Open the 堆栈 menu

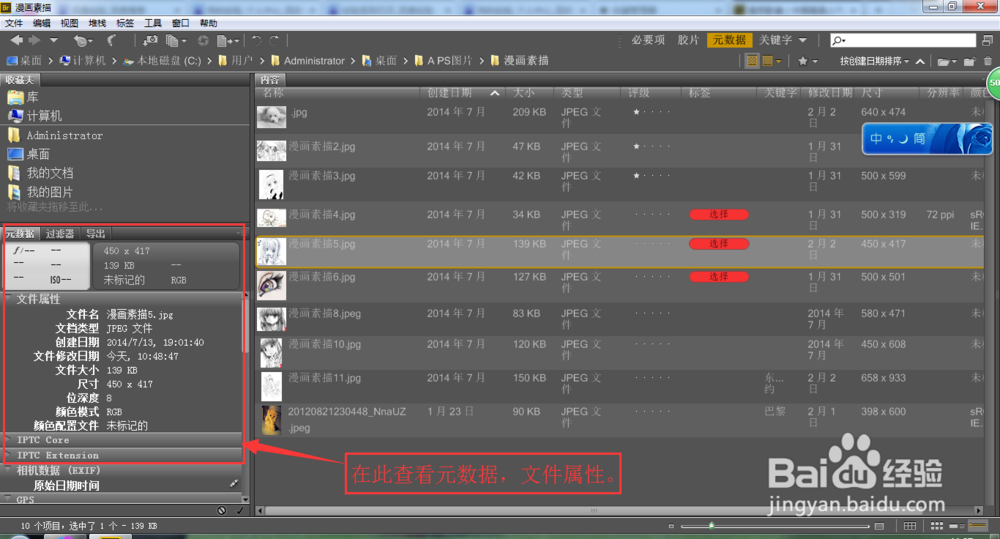click(97, 23)
